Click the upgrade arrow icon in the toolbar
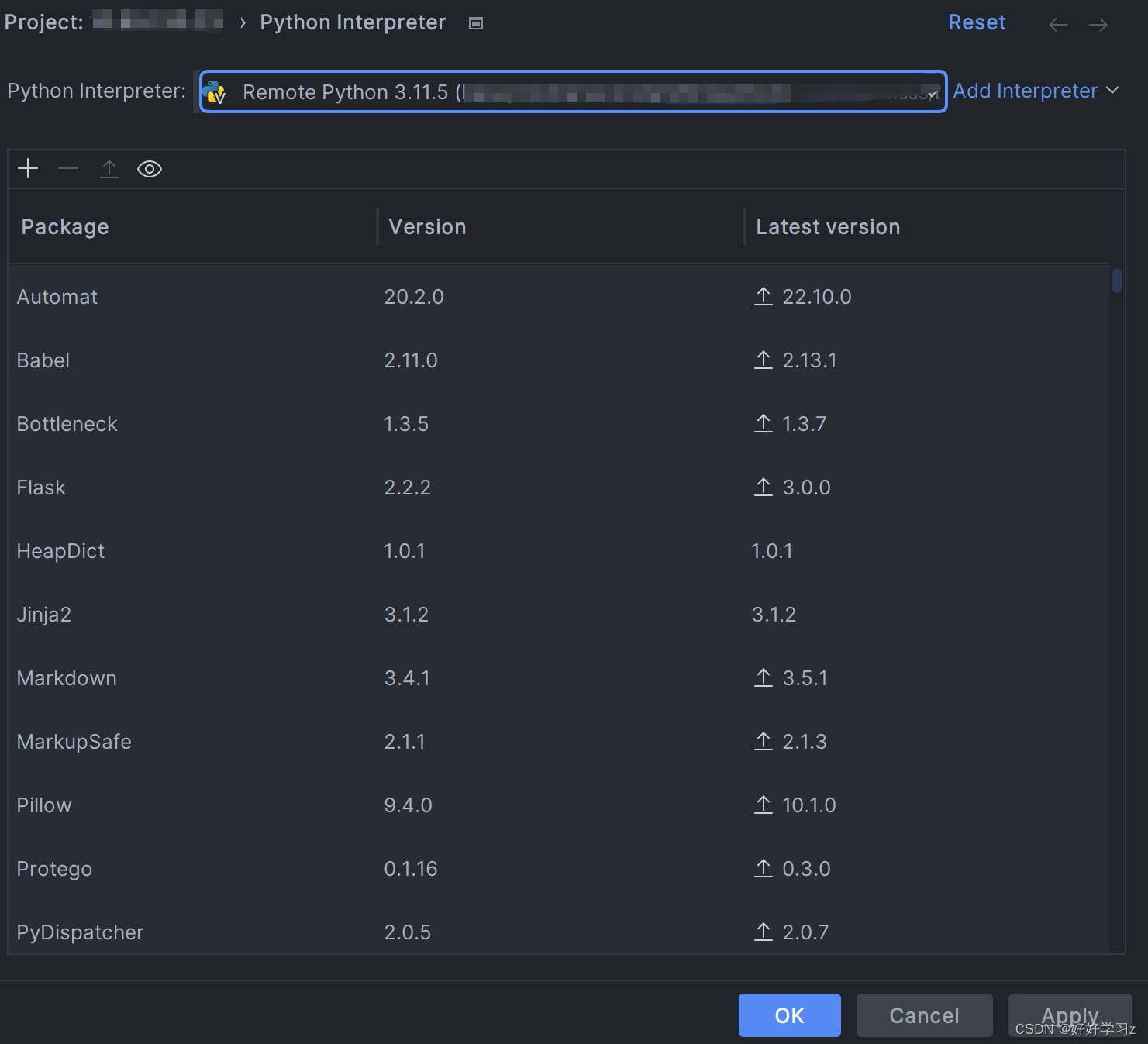This screenshot has height=1044, width=1148. 109,168
